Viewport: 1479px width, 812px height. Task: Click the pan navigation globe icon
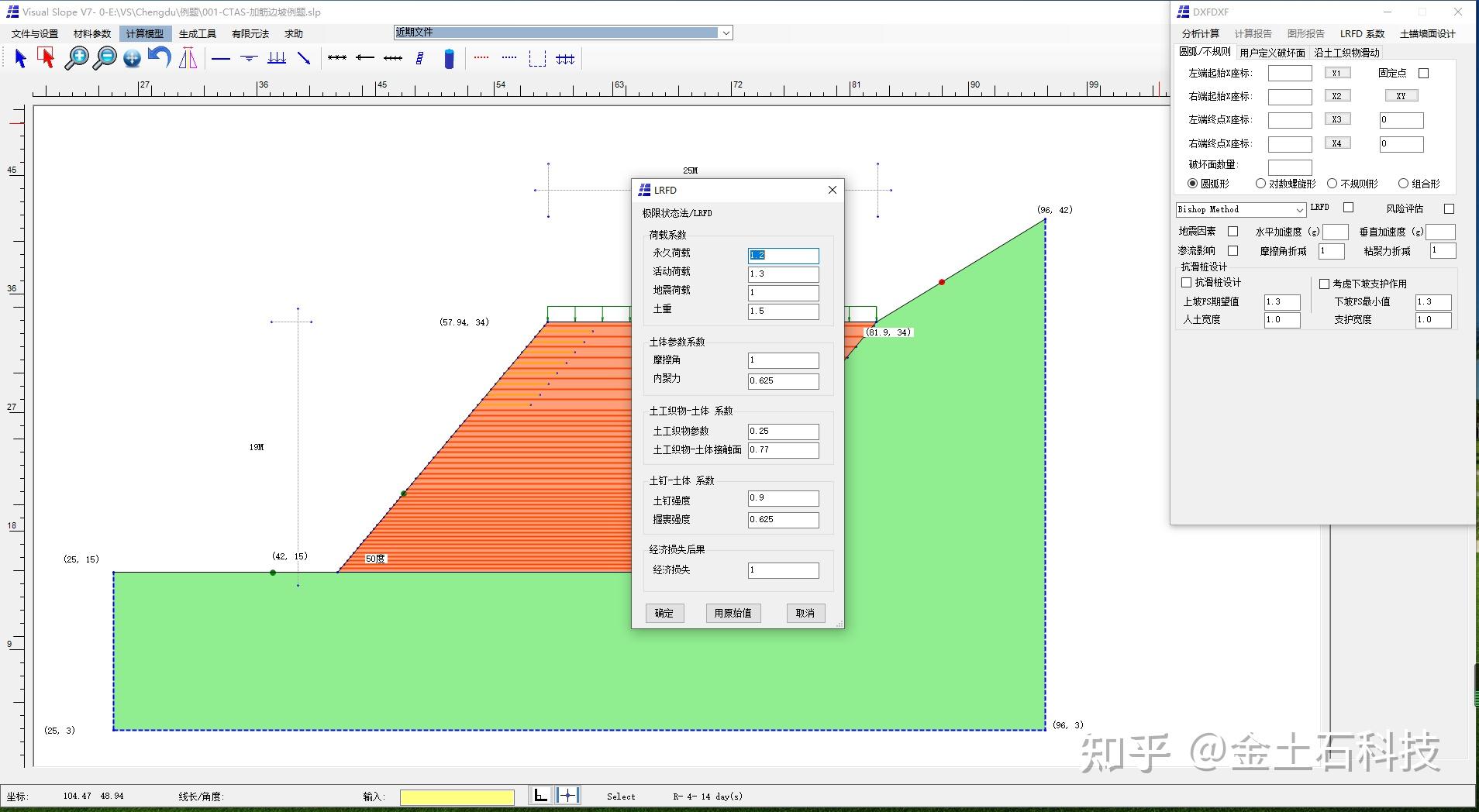click(x=131, y=58)
